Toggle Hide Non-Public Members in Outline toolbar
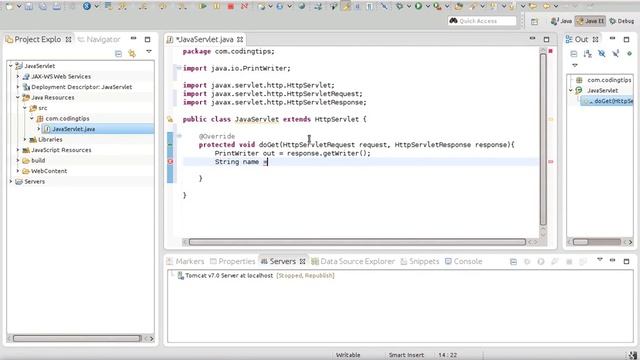The width and height of the screenshot is (640, 360). pyautogui.click(x=630, y=53)
